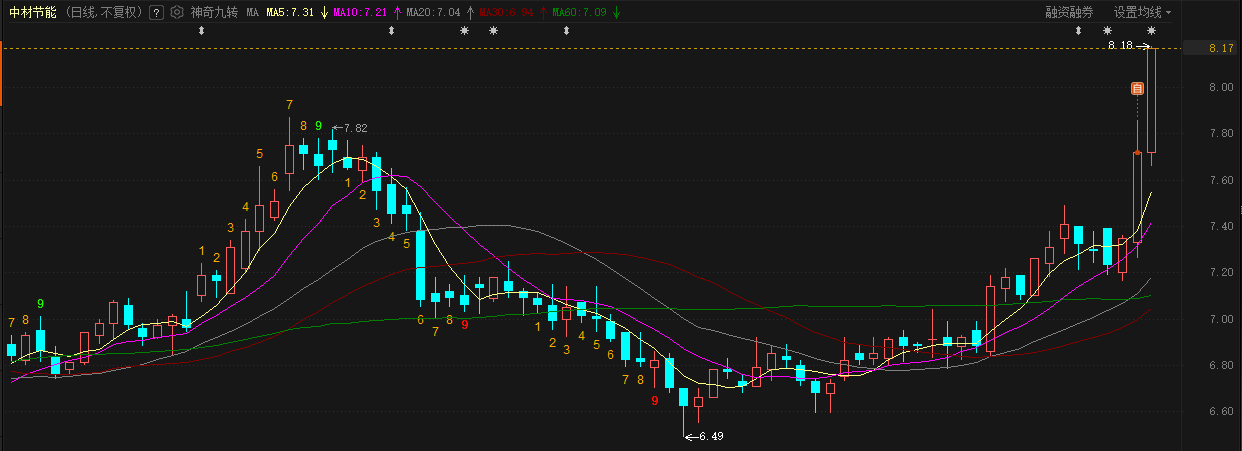Click the 6.49 lowest price label
Viewport: 1242px width, 451px height.
pos(710,436)
